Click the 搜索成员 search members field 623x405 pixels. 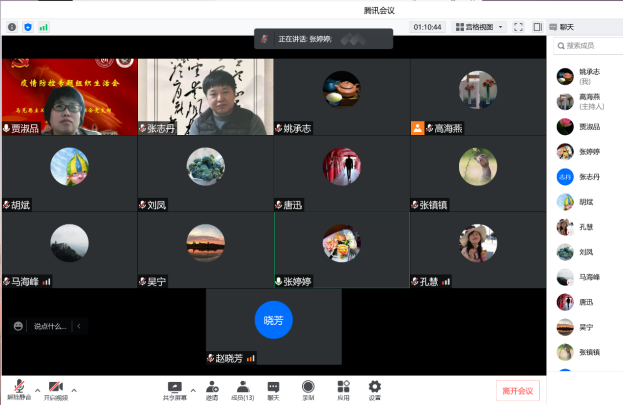click(x=590, y=46)
